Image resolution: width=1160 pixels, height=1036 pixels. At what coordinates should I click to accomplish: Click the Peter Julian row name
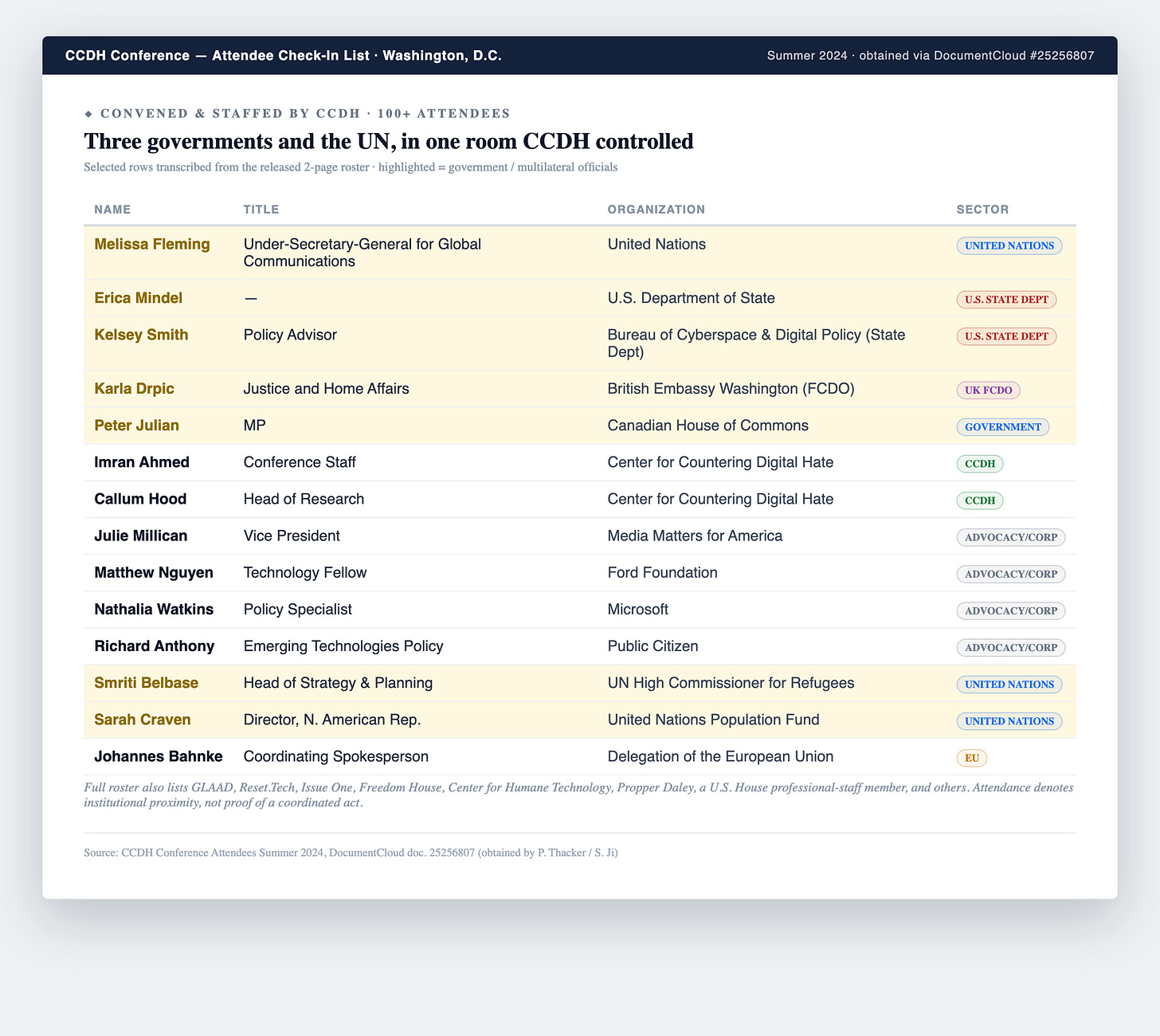point(136,426)
